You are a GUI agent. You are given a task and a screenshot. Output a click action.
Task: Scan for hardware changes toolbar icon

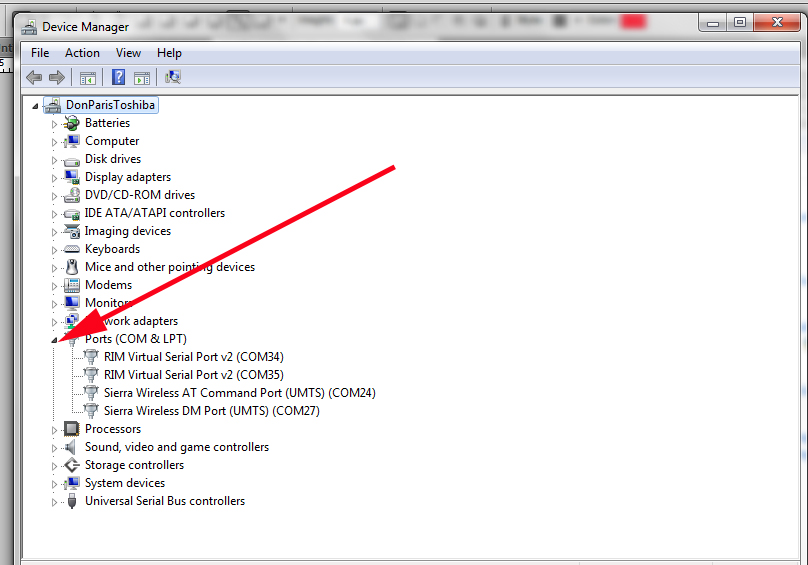coord(173,78)
